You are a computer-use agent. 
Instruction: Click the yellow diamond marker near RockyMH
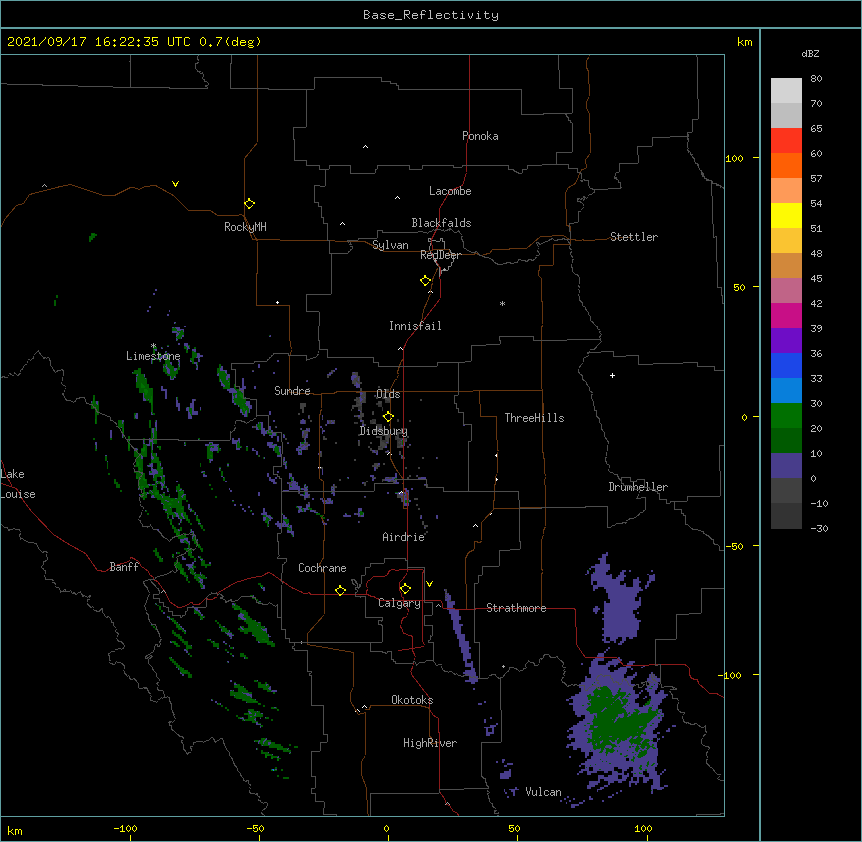(250, 204)
